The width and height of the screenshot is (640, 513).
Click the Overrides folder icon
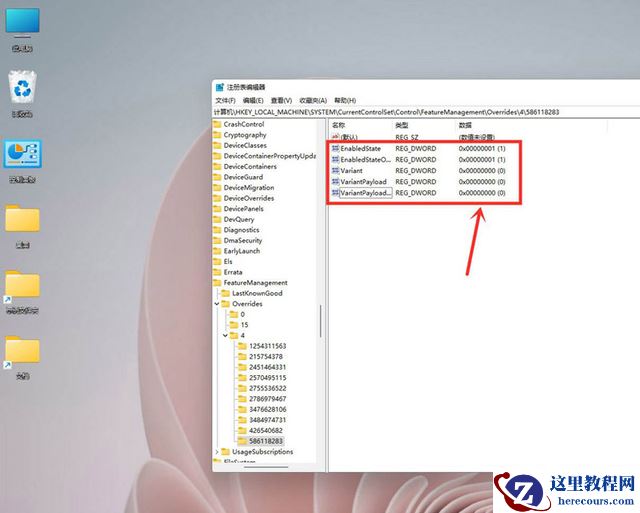click(x=226, y=304)
